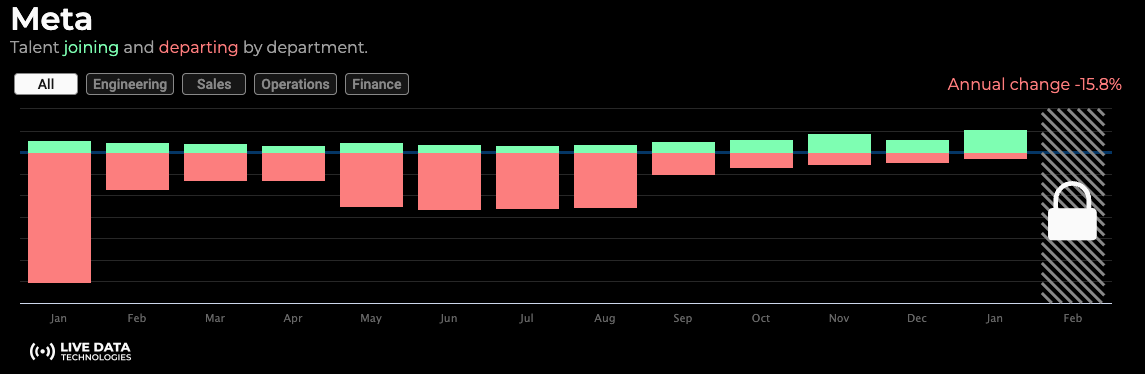Click the first January red departing bar

(59, 218)
